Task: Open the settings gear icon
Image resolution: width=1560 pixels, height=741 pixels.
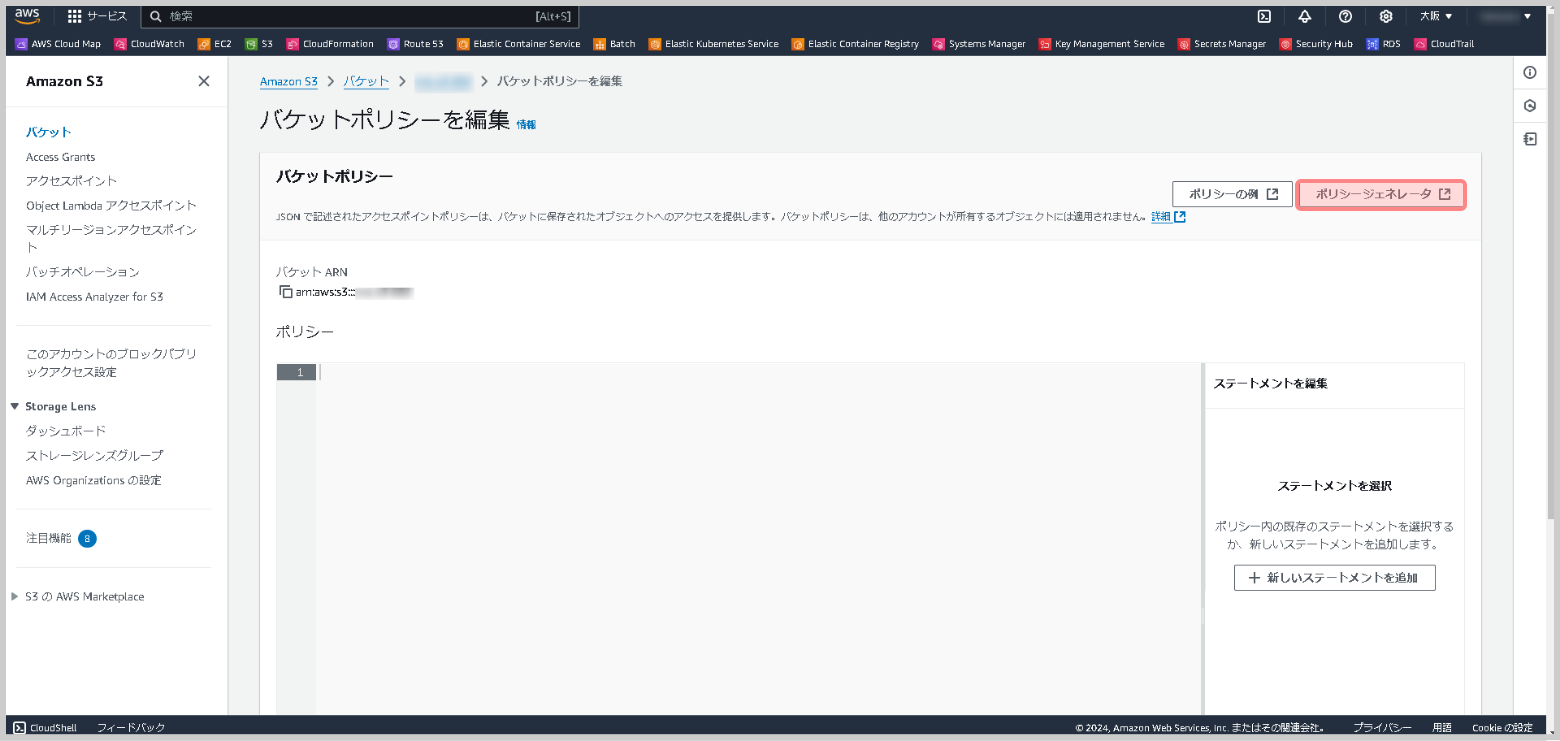Action: (1386, 16)
